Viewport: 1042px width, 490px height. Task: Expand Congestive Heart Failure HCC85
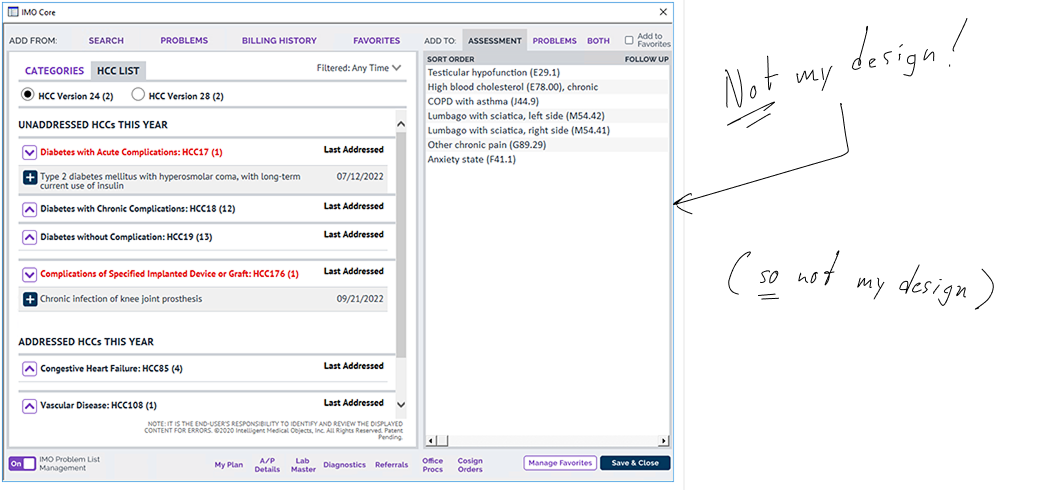click(29, 368)
